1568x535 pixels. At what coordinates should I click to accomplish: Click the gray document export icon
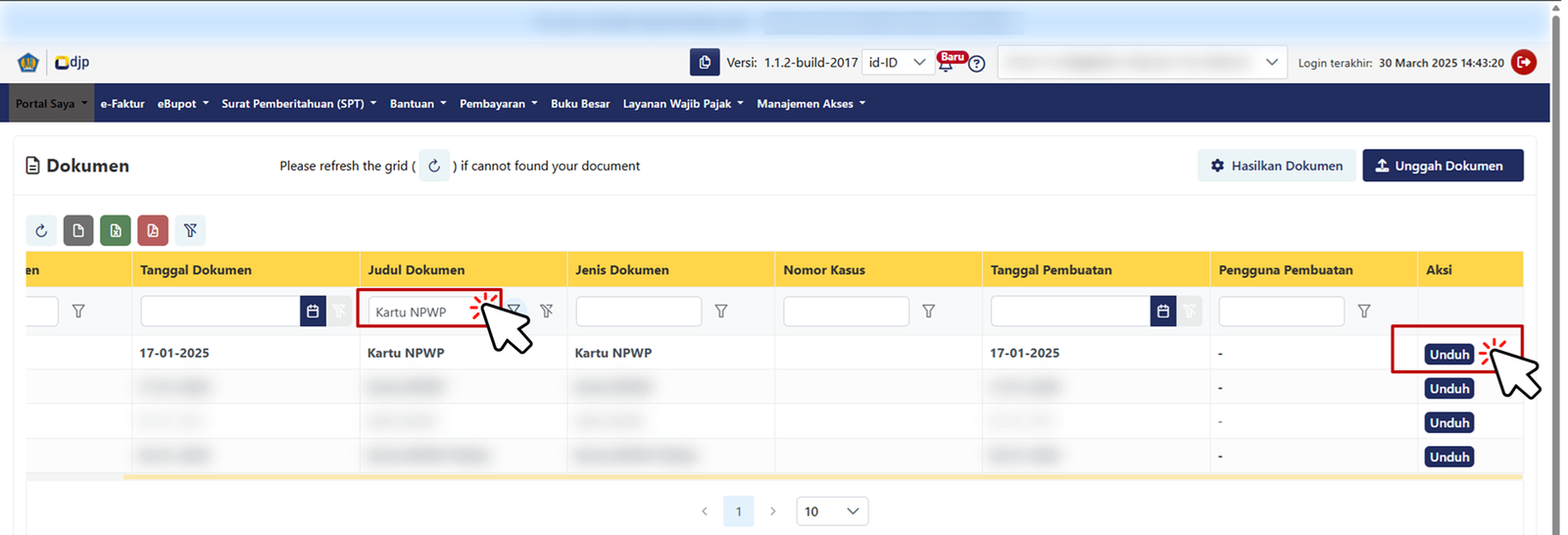point(78,230)
